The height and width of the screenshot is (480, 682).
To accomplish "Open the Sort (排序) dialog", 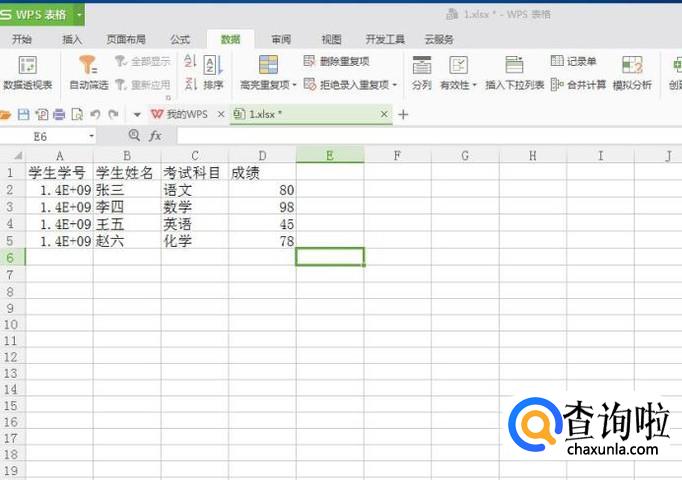I will [213, 73].
